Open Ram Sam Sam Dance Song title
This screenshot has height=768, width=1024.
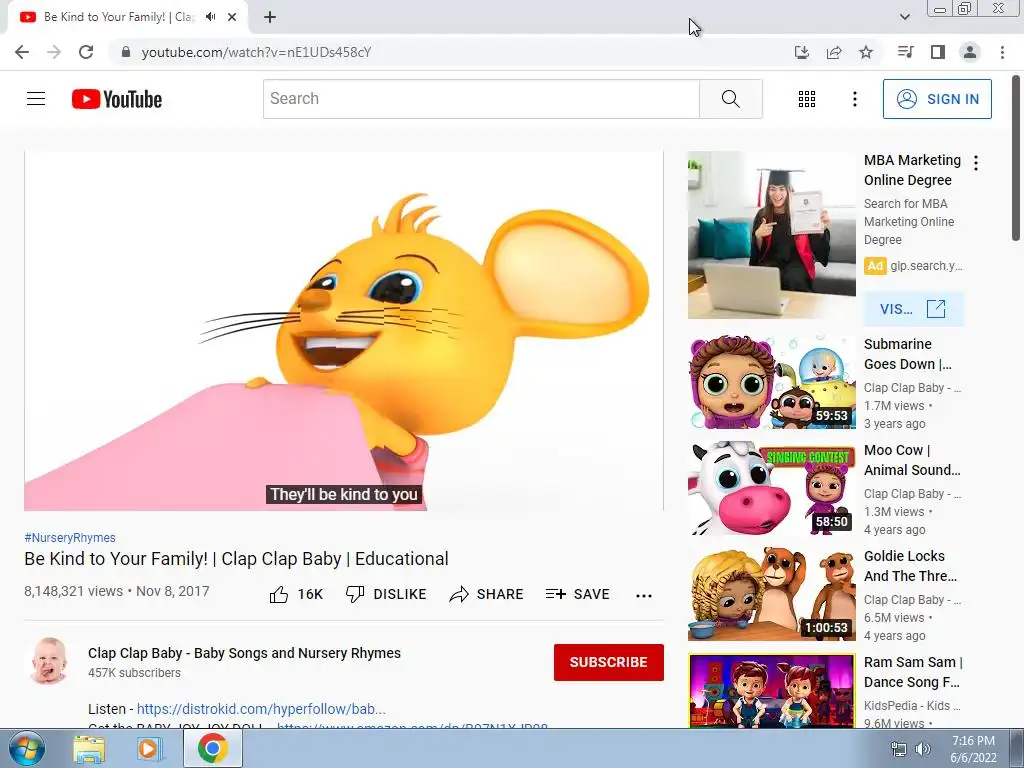tap(913, 671)
